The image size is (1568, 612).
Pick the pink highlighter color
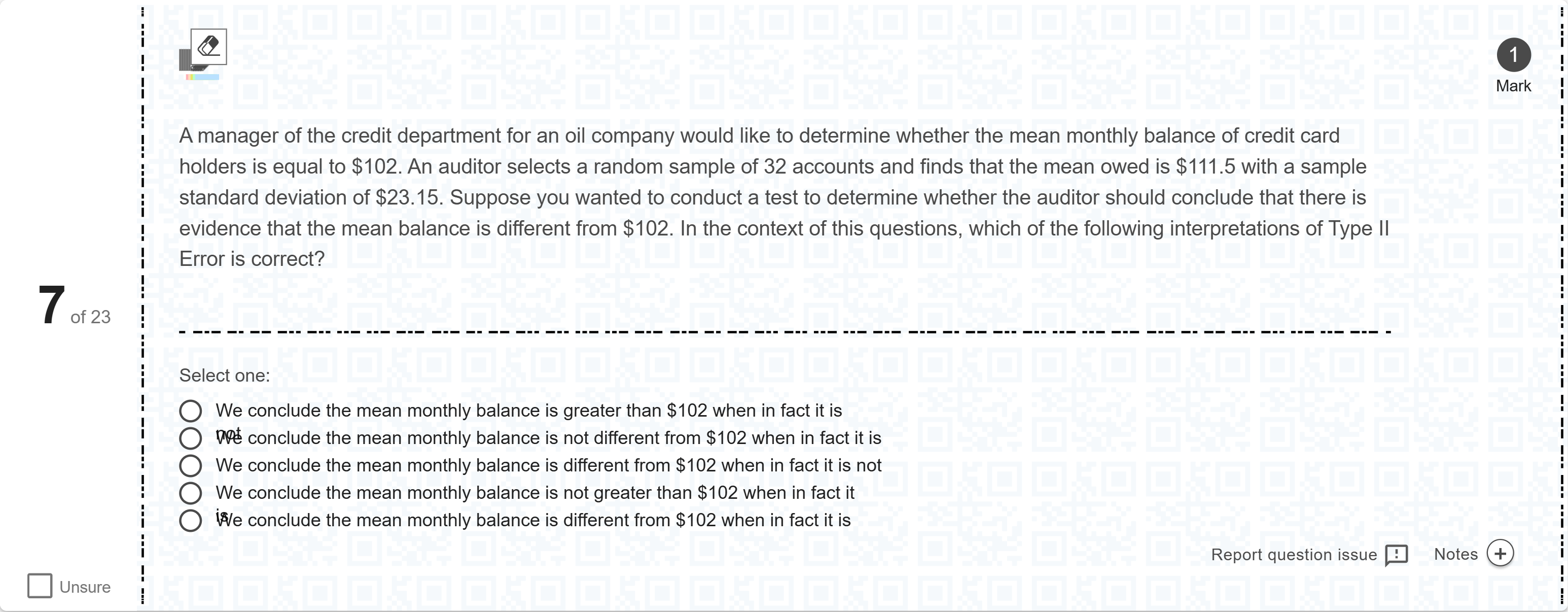point(188,77)
